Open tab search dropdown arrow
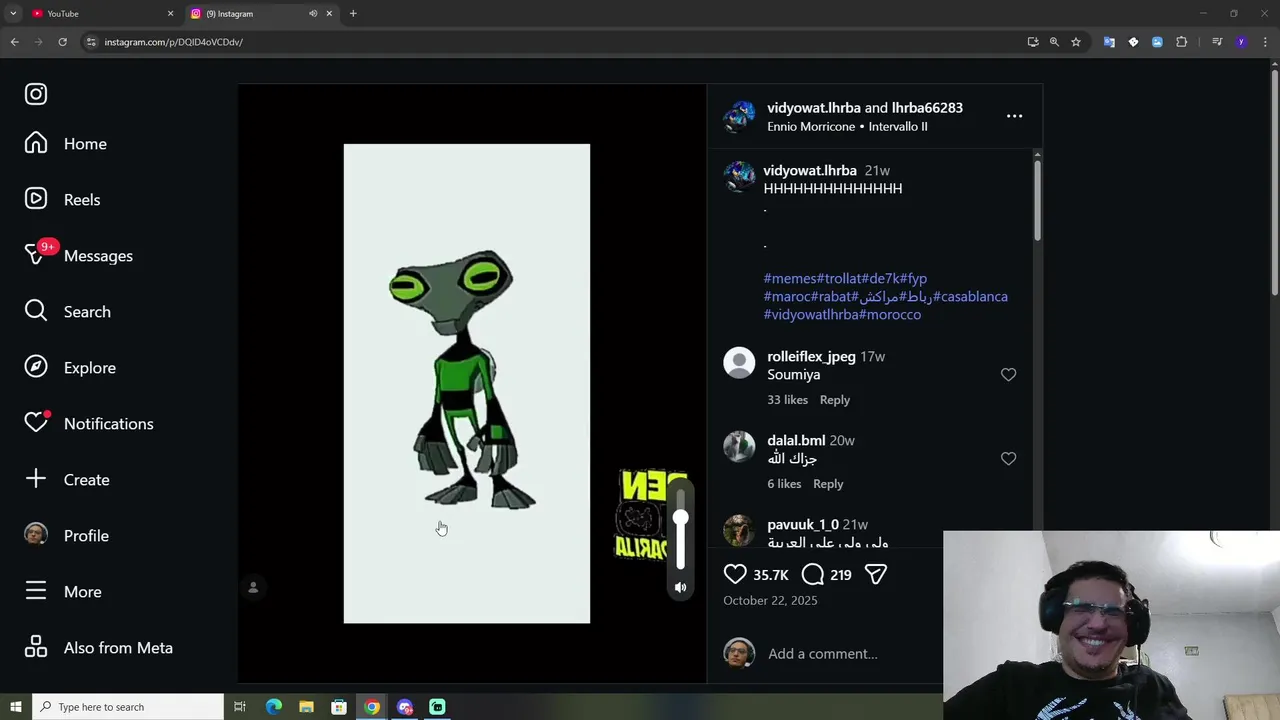Viewport: 1280px width, 720px height. coord(14,14)
